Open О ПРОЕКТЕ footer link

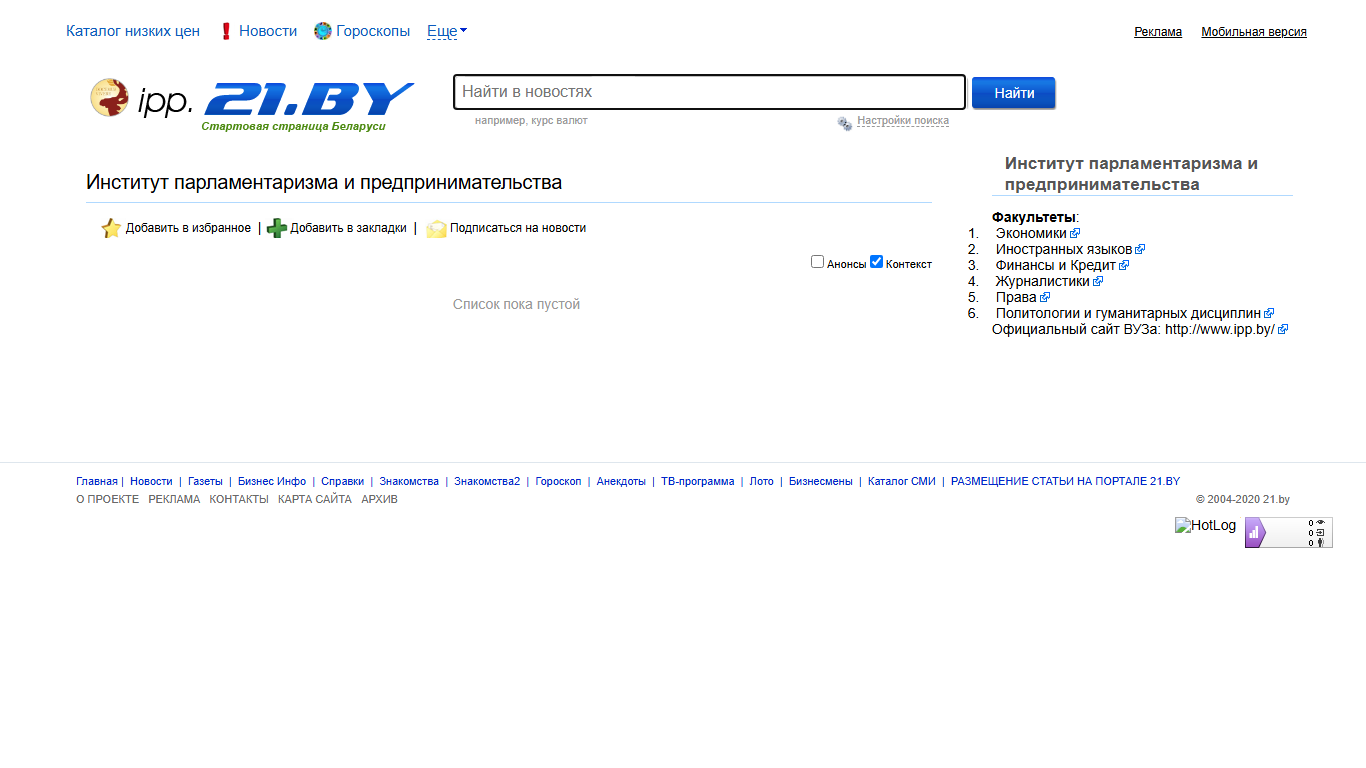[108, 499]
